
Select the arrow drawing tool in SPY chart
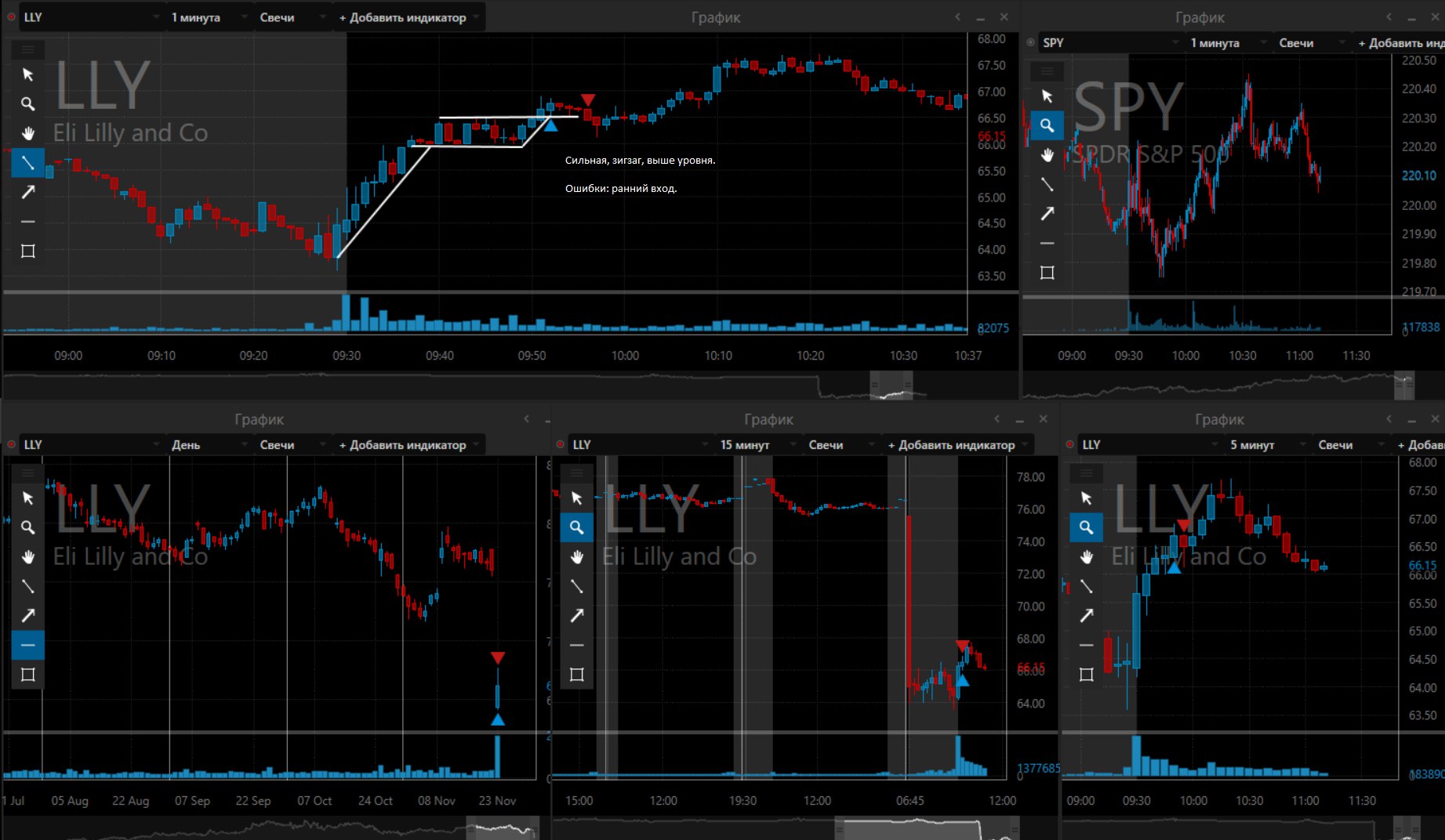[x=1047, y=213]
